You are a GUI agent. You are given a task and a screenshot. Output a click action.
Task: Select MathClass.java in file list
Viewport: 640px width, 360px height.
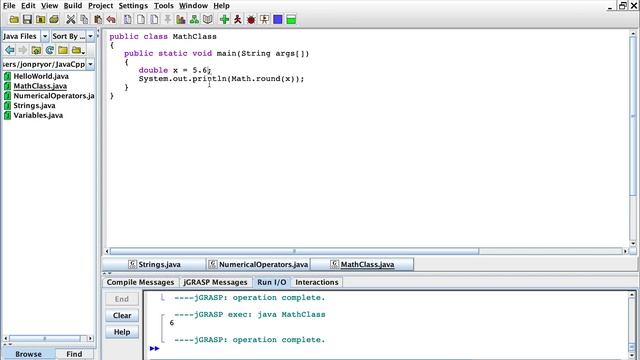coord(36,86)
